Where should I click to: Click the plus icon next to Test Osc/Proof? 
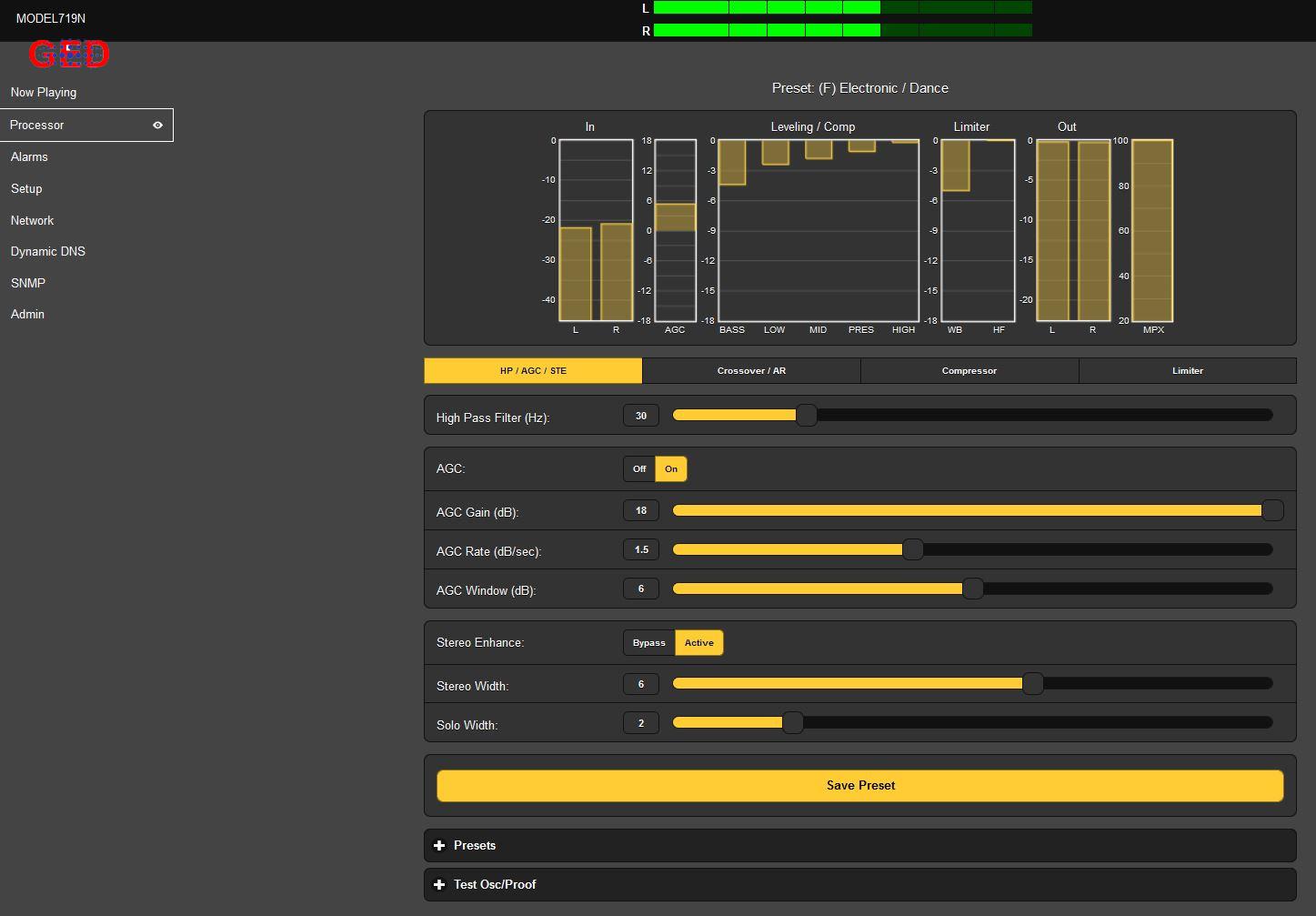coord(439,885)
